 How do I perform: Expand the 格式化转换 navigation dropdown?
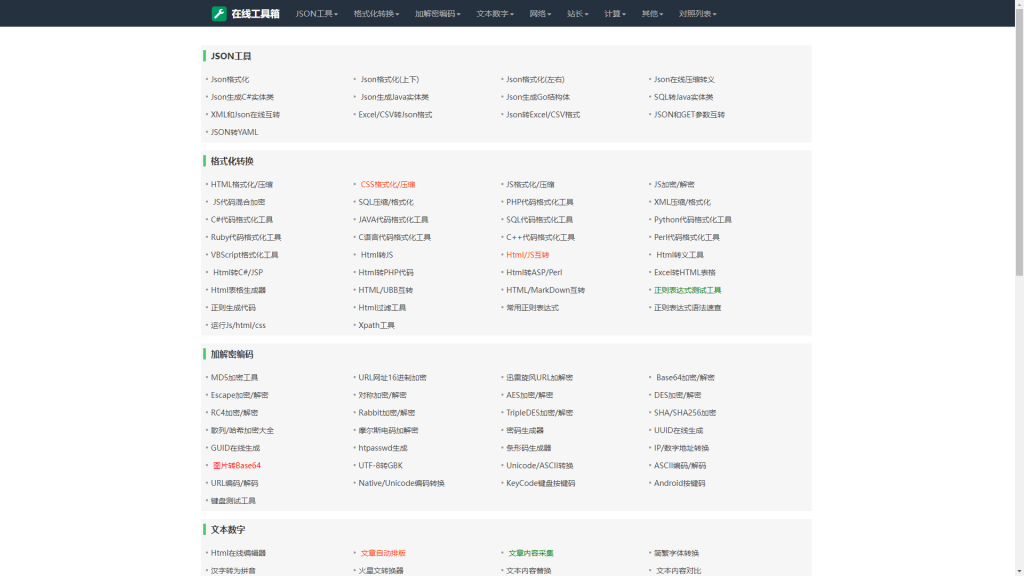click(x=376, y=14)
